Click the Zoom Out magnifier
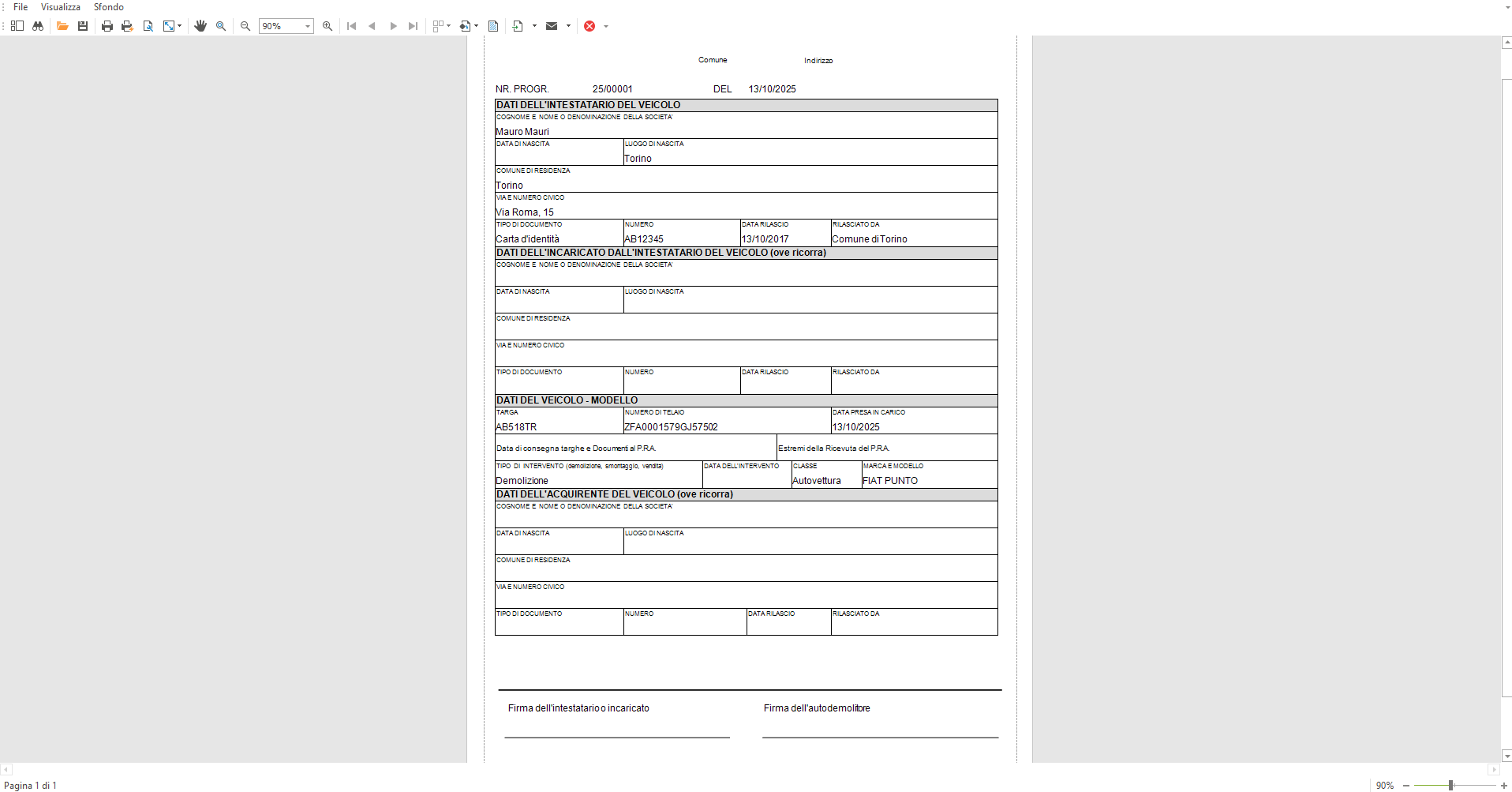Screen dimensions: 1512x792 (245, 26)
